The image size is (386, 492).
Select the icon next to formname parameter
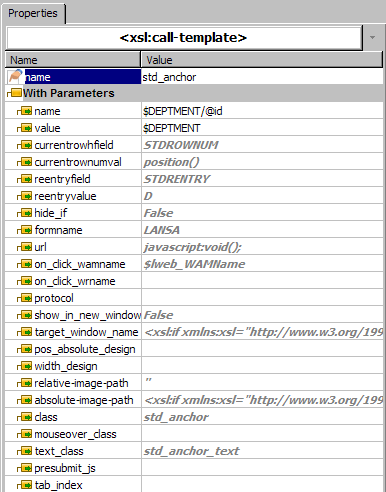(x=26, y=230)
